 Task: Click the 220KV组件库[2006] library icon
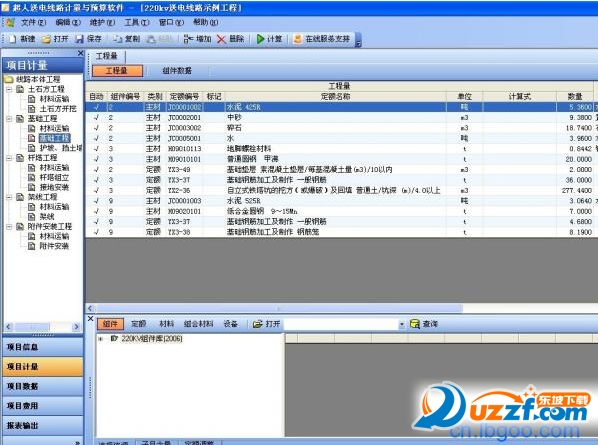(x=114, y=338)
